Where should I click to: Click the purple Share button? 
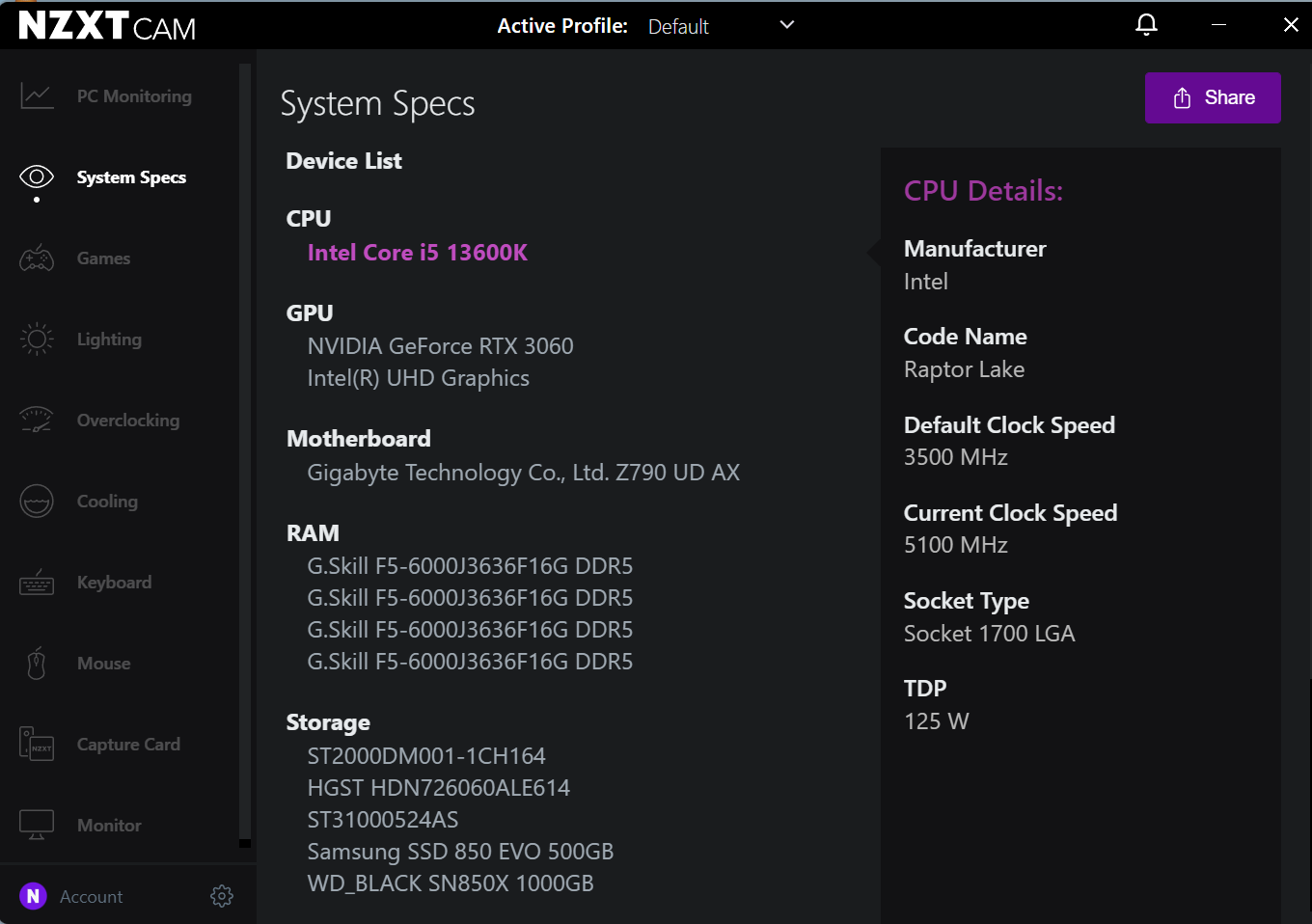[1213, 98]
